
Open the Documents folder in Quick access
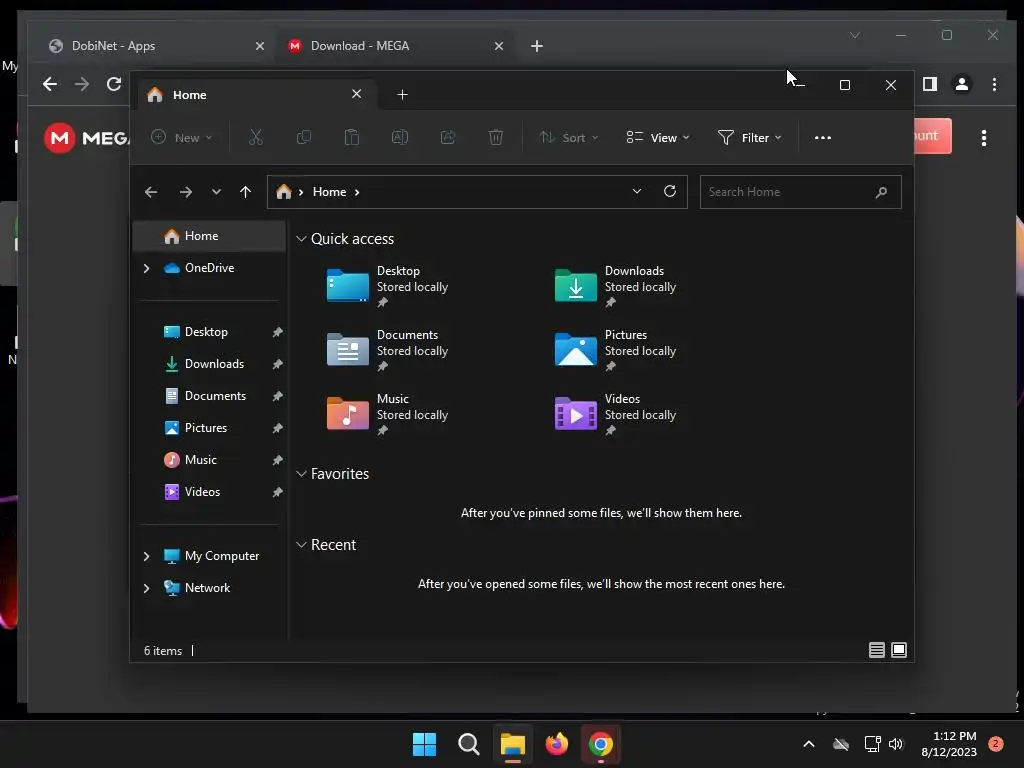tap(387, 349)
